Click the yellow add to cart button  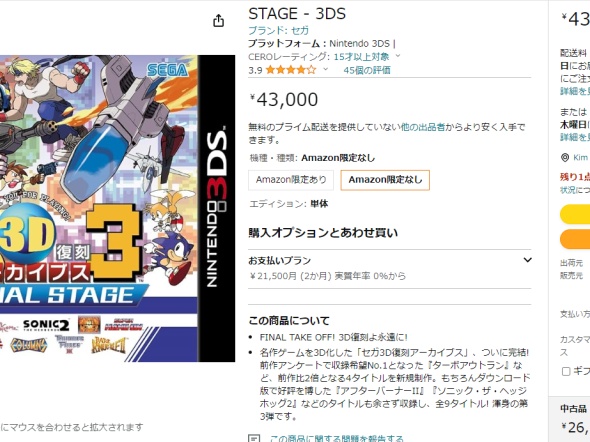pyautogui.click(x=575, y=214)
